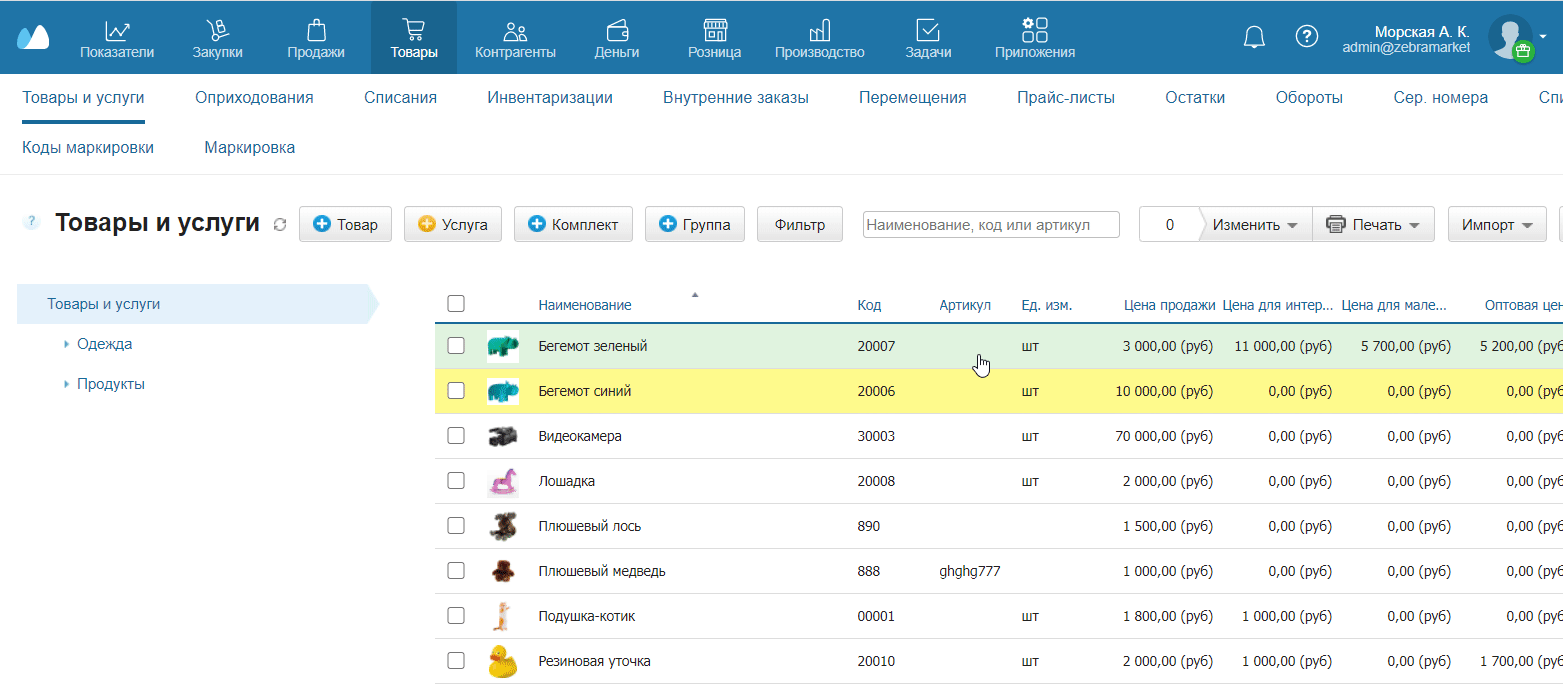Select the checkbox for Резиновая уточка row

456,661
